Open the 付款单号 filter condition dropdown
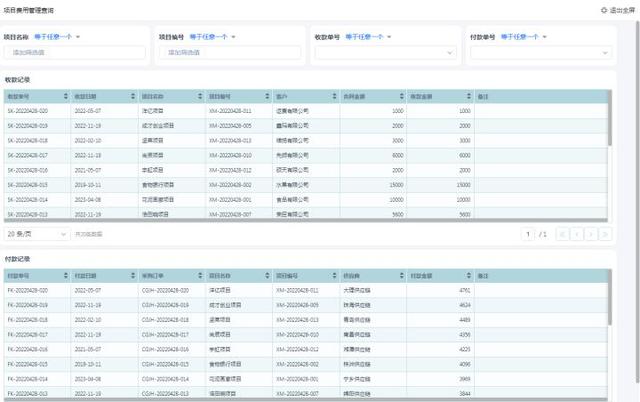 click(522, 37)
